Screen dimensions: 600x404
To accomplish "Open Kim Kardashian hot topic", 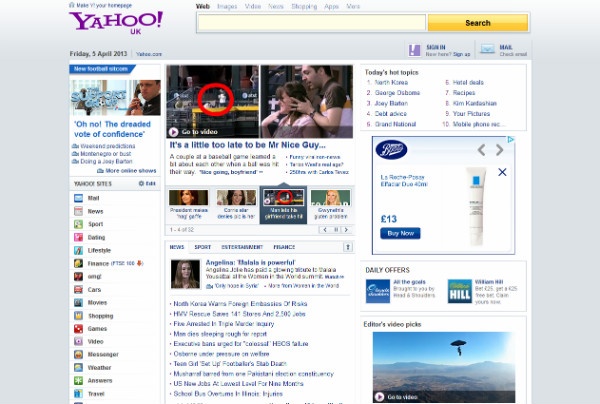I will [x=474, y=103].
